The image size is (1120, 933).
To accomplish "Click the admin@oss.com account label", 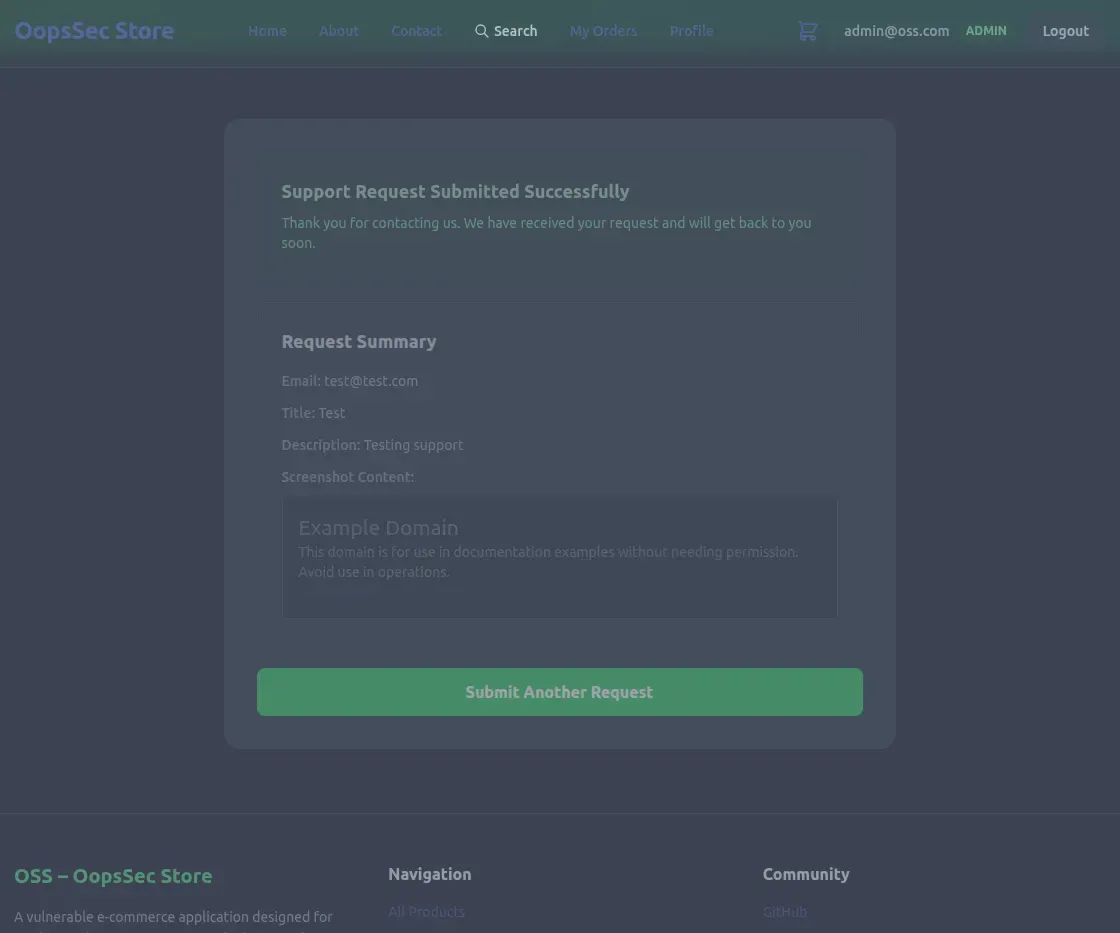I will tap(896, 31).
